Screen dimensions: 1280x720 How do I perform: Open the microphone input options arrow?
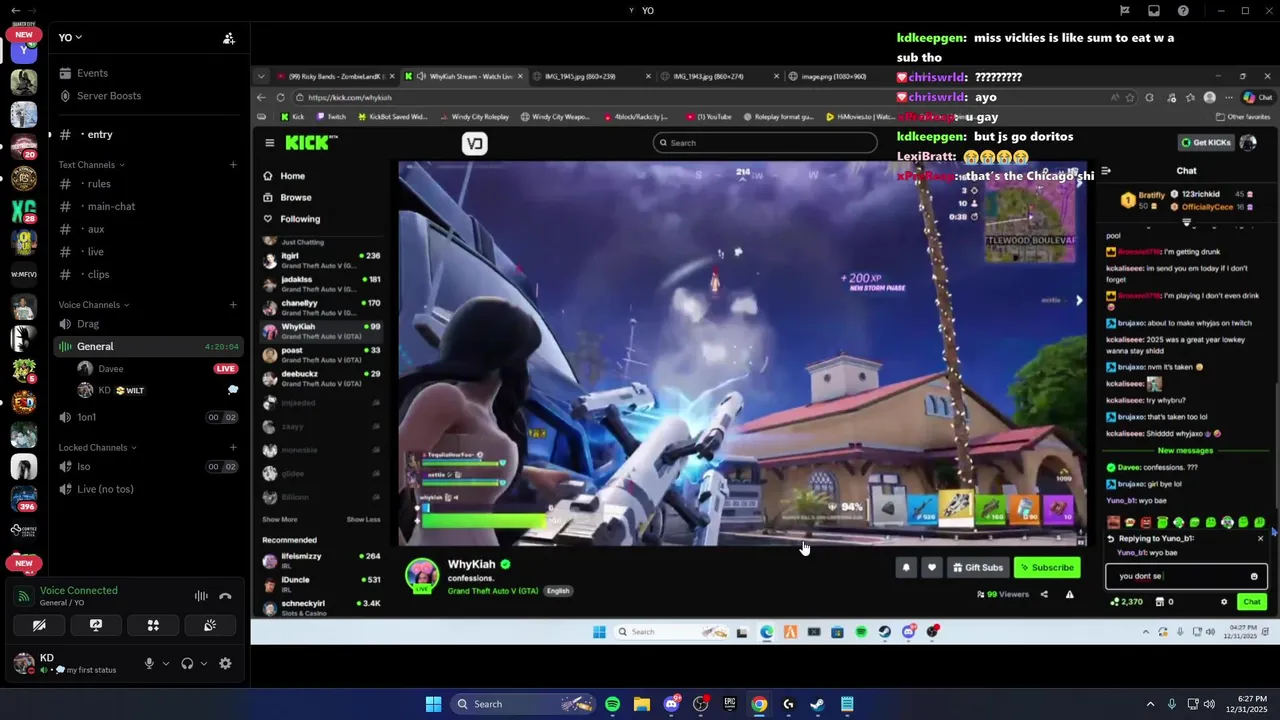click(166, 663)
